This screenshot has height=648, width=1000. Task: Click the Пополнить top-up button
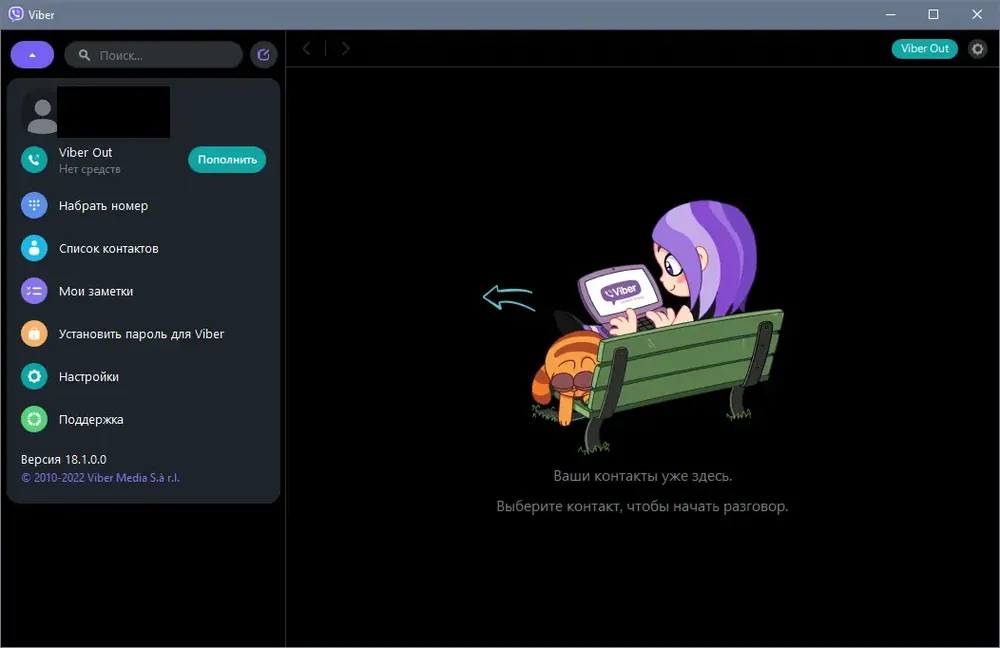[x=227, y=159]
